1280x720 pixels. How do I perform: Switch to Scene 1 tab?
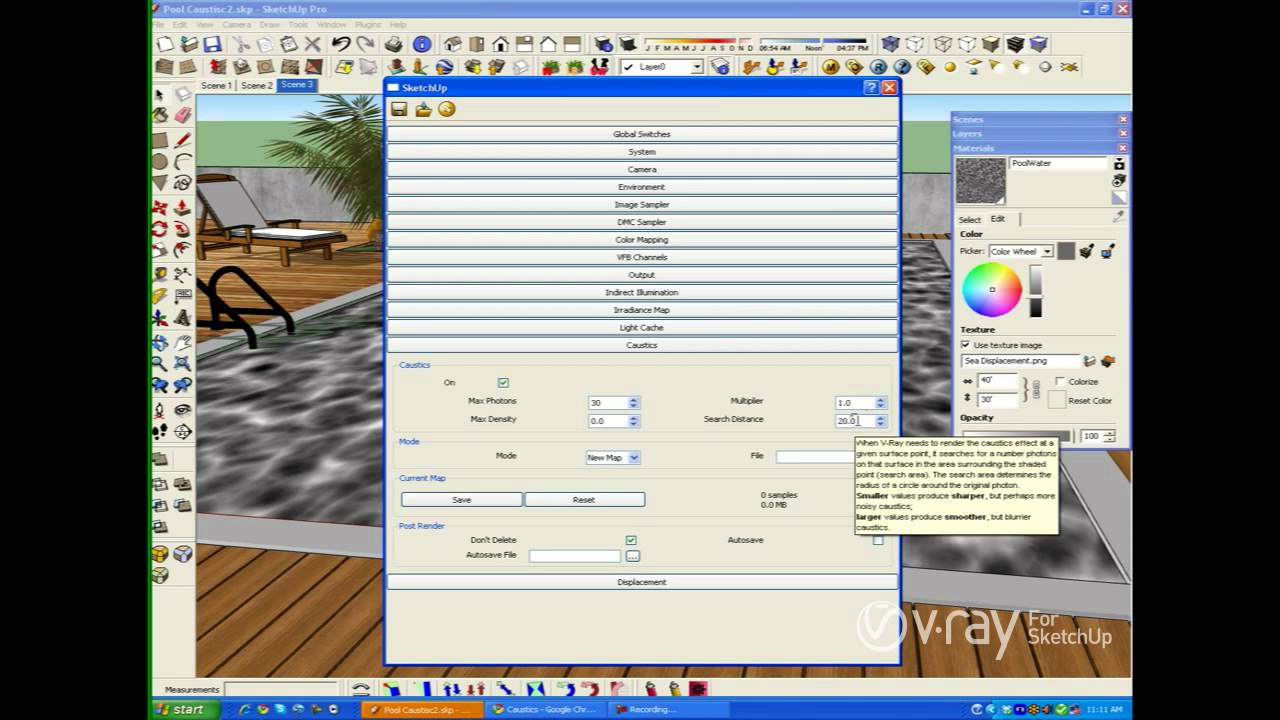(216, 86)
